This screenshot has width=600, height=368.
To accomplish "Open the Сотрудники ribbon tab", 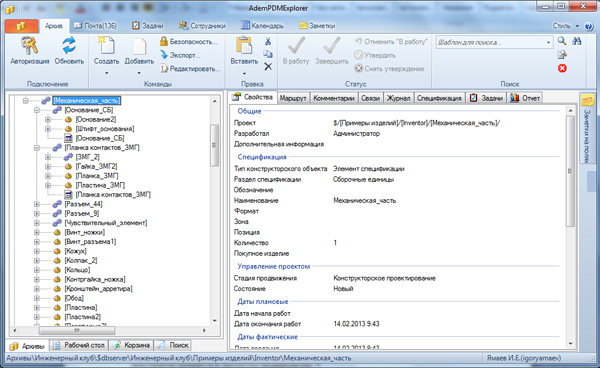I will tap(202, 26).
